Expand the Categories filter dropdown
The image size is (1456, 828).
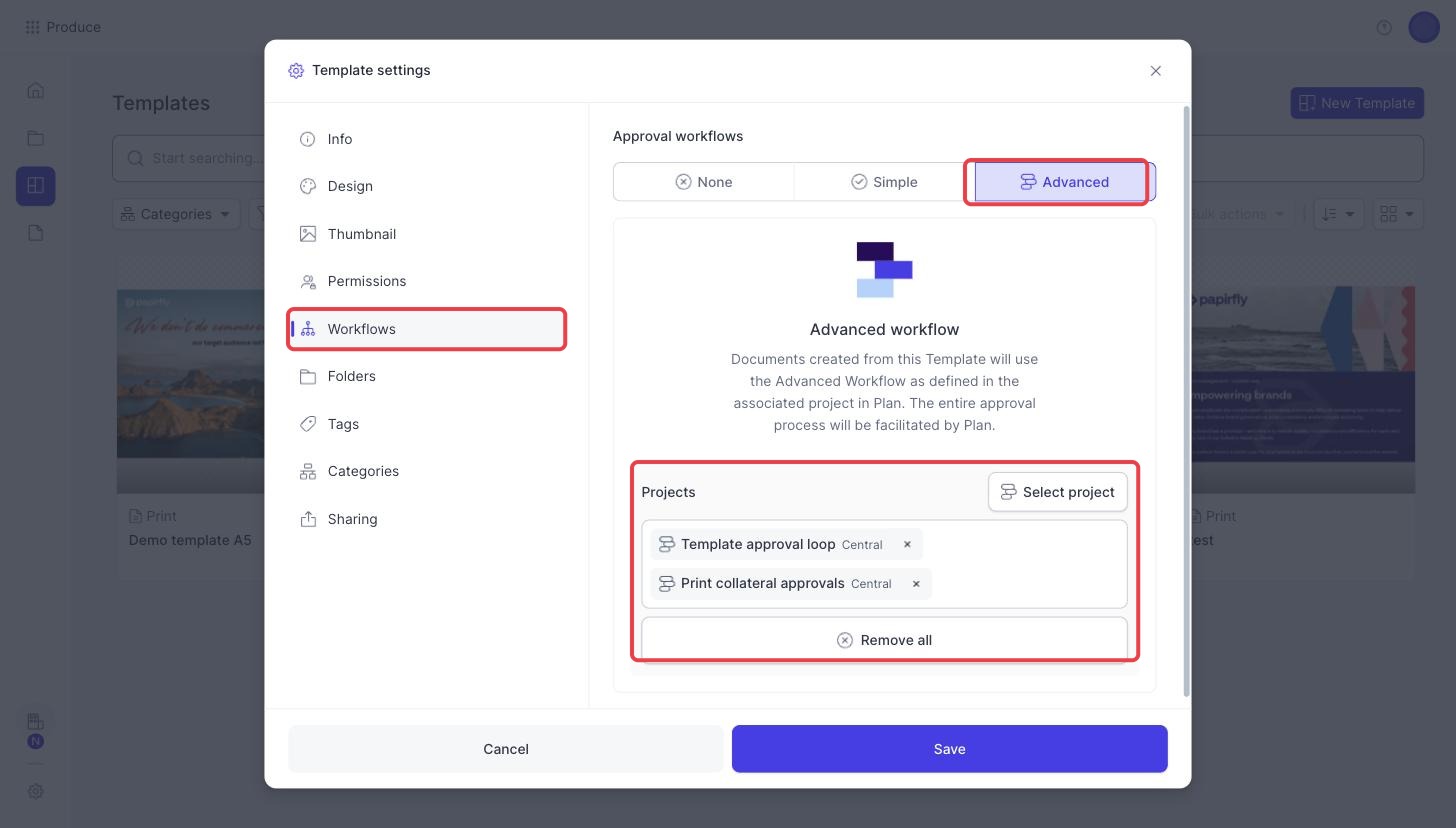[176, 214]
